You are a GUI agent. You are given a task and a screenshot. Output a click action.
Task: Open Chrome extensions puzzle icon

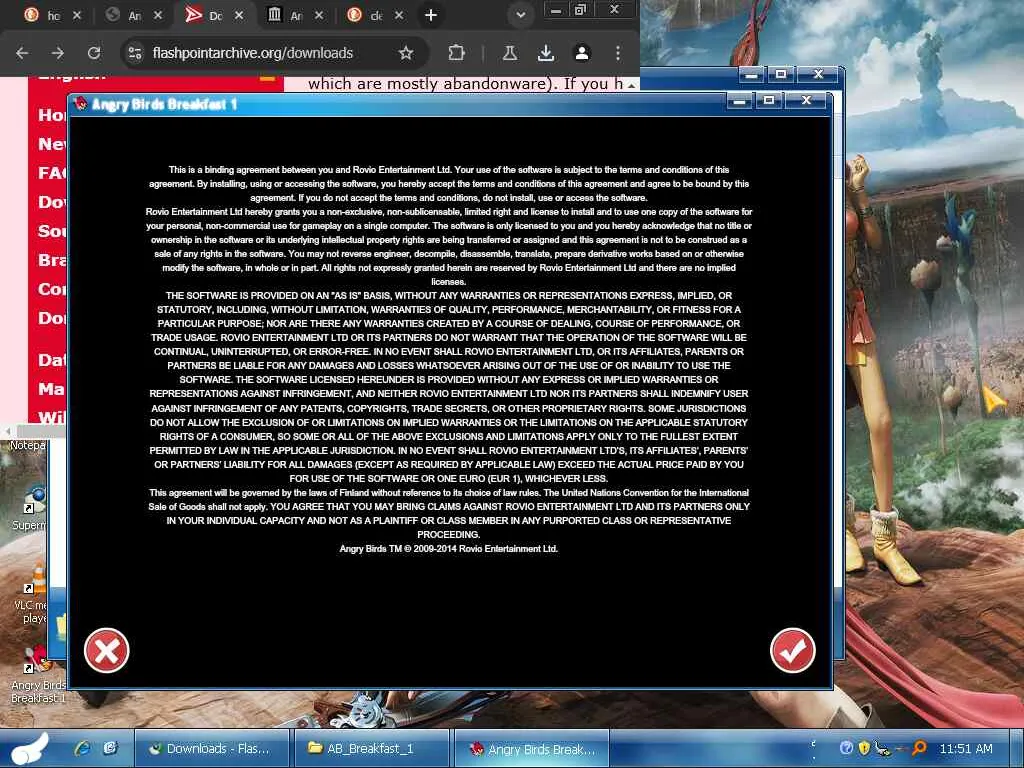coord(456,53)
